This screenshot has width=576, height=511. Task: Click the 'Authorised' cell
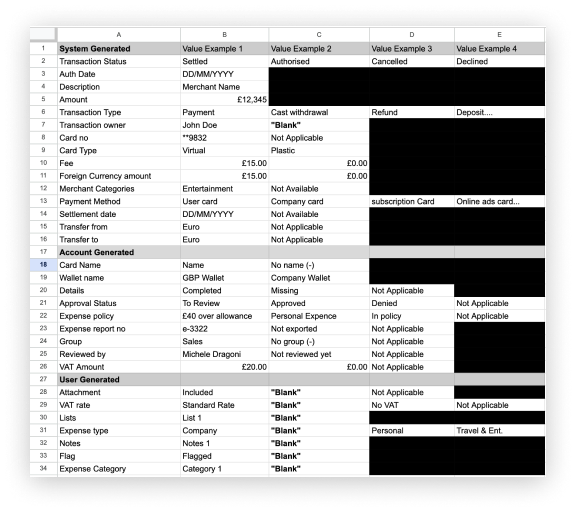pos(319,61)
